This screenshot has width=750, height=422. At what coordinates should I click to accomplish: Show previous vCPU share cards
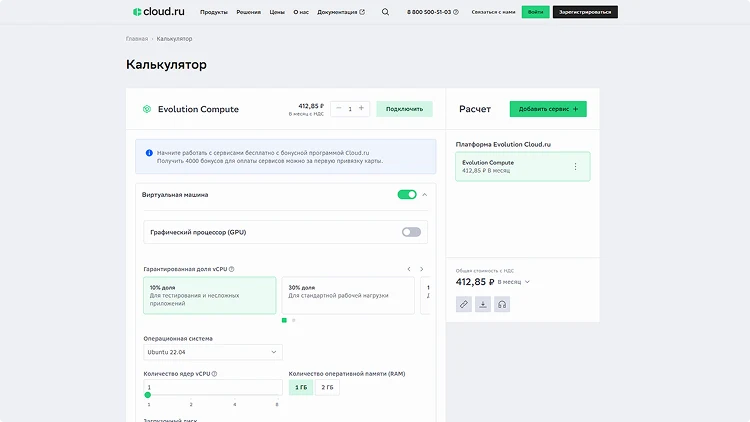click(409, 269)
